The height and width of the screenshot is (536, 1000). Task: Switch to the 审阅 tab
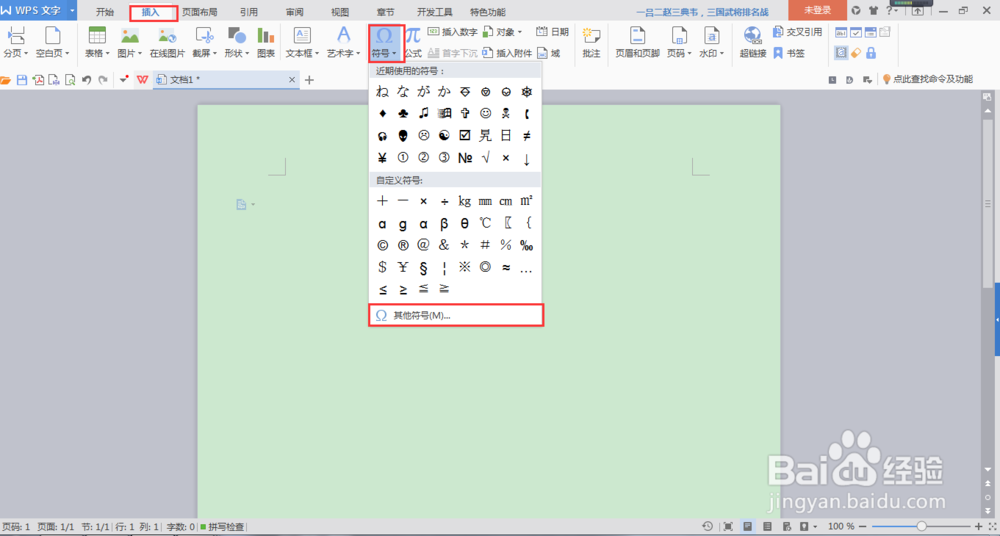(x=295, y=11)
